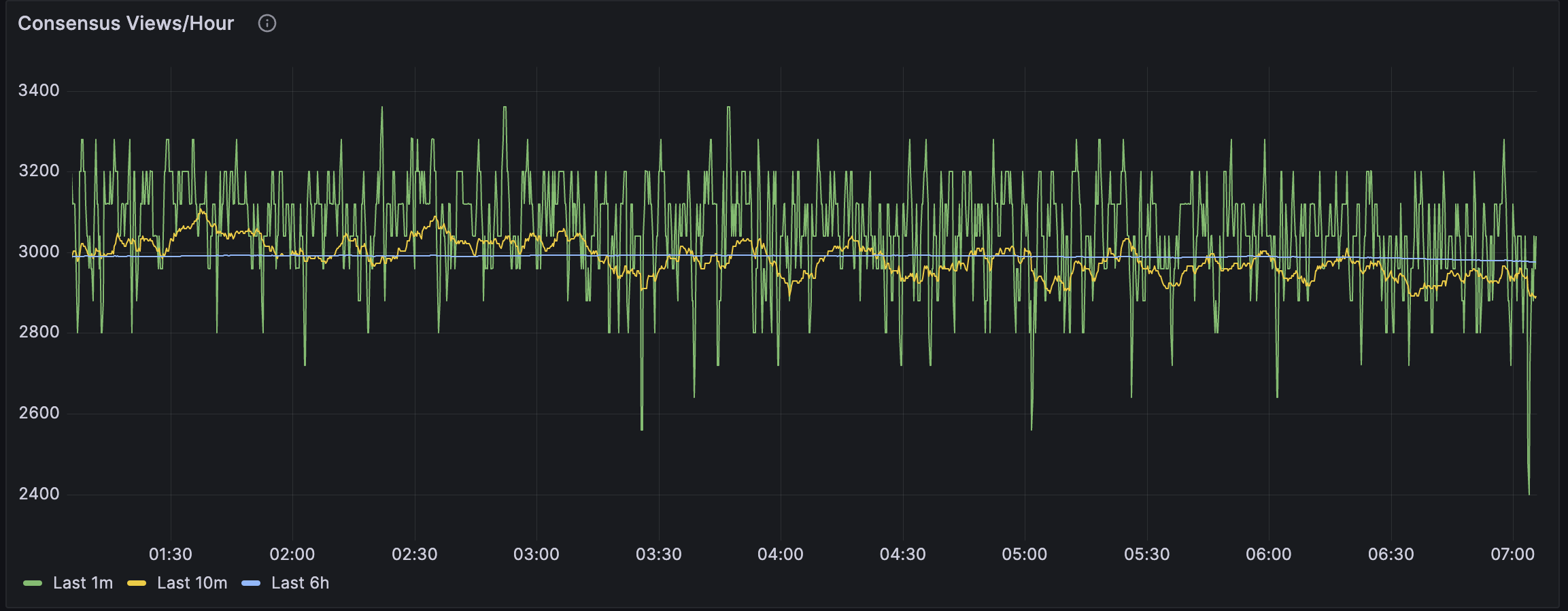Toggle the Last 10m series in legend

pos(192,583)
